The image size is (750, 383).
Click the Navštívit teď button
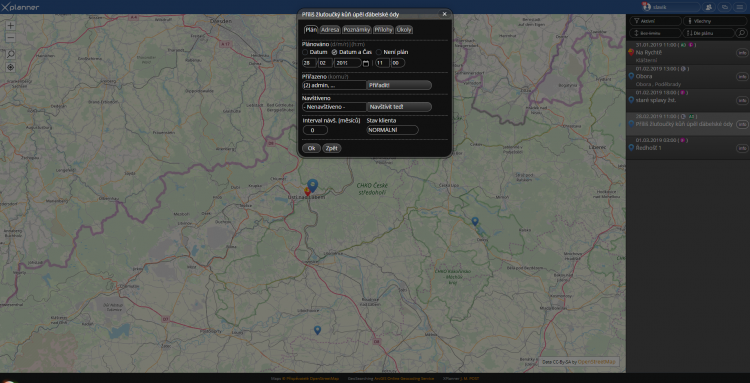(x=399, y=107)
